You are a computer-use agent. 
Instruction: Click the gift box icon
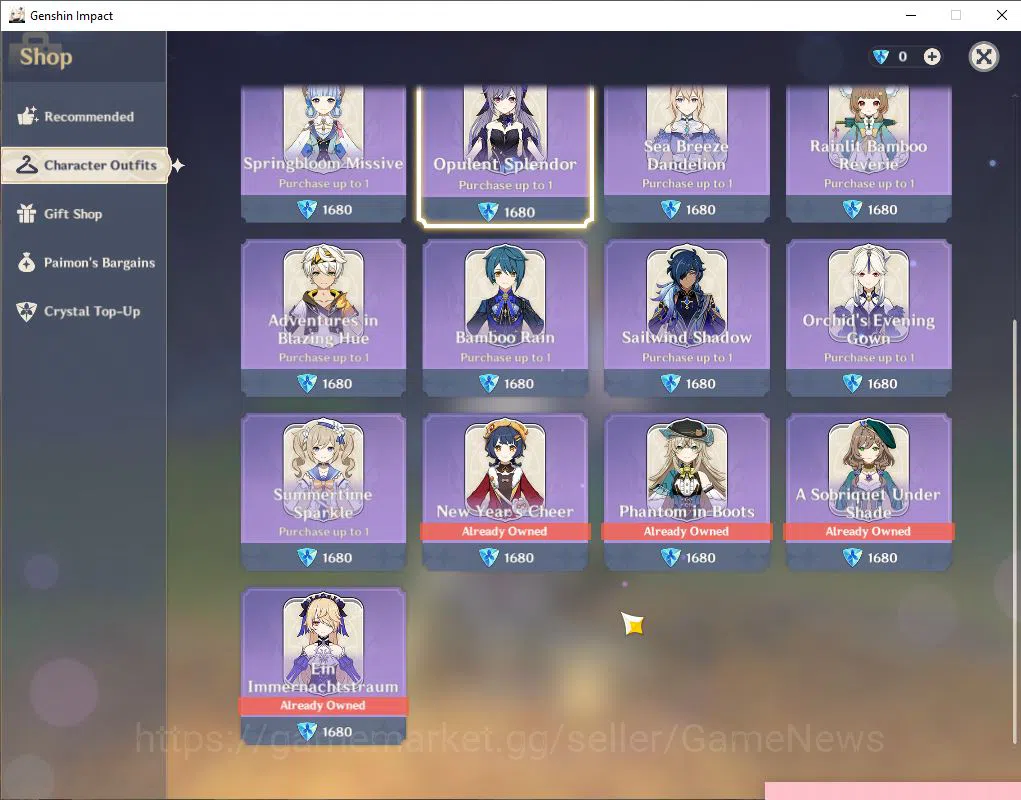tap(27, 214)
